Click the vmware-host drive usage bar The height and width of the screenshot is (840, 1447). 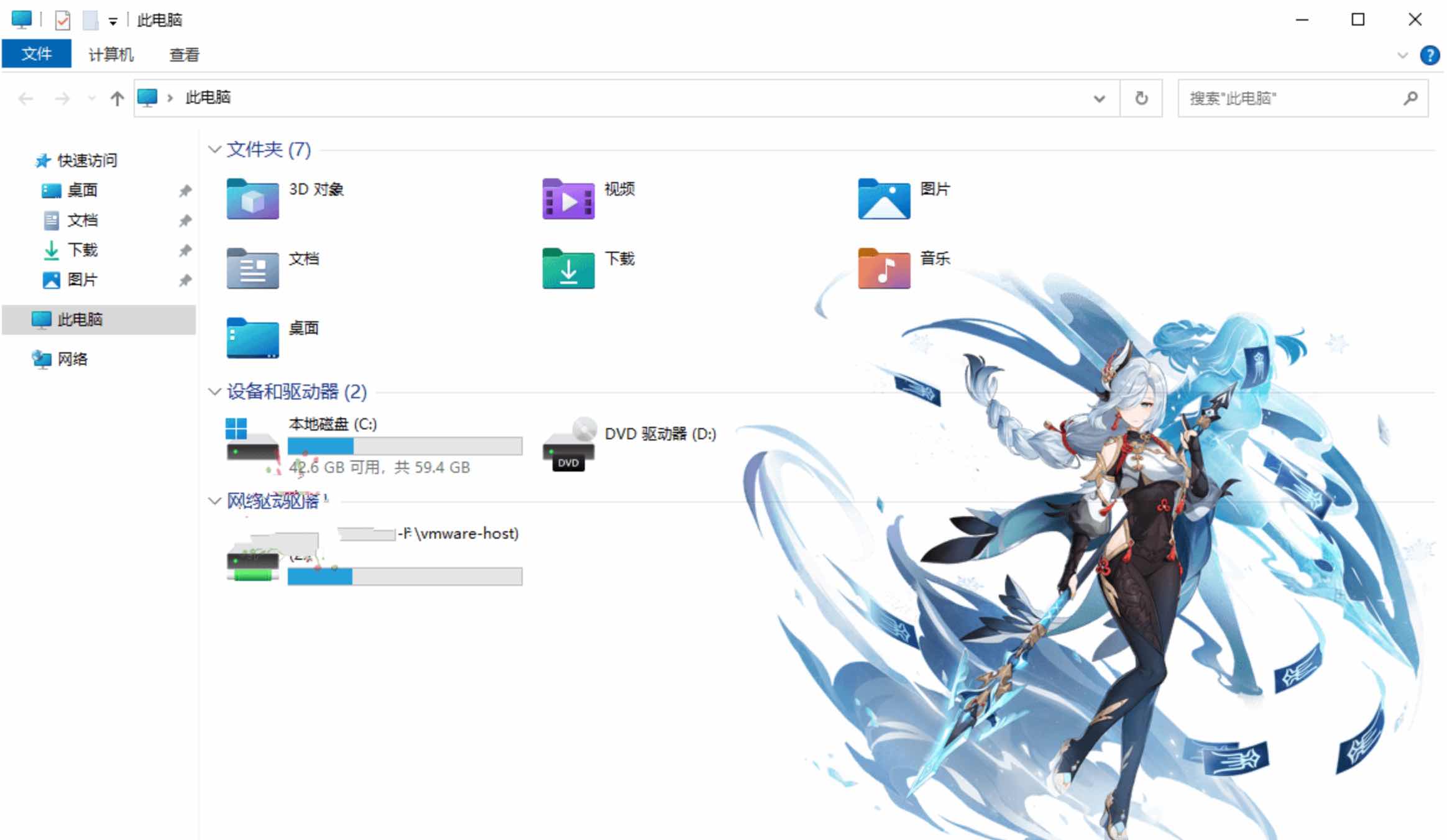pyautogui.click(x=405, y=577)
